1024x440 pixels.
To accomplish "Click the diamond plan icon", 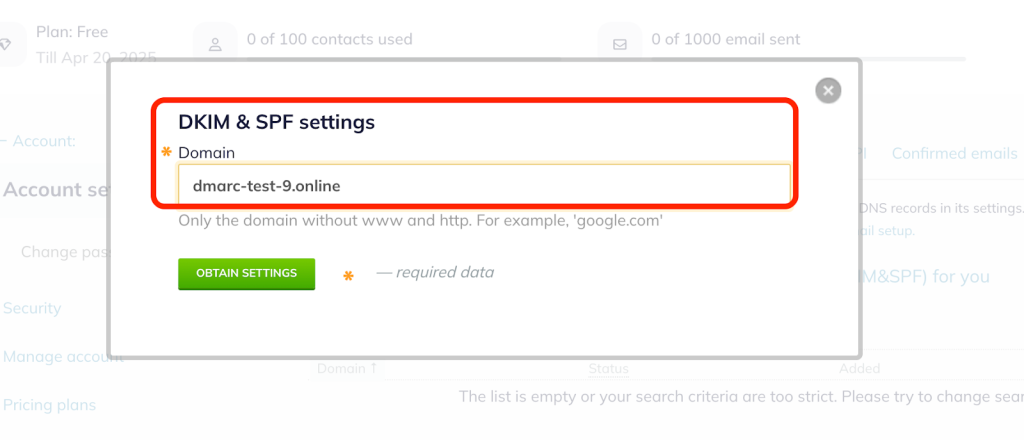I will tap(8, 45).
